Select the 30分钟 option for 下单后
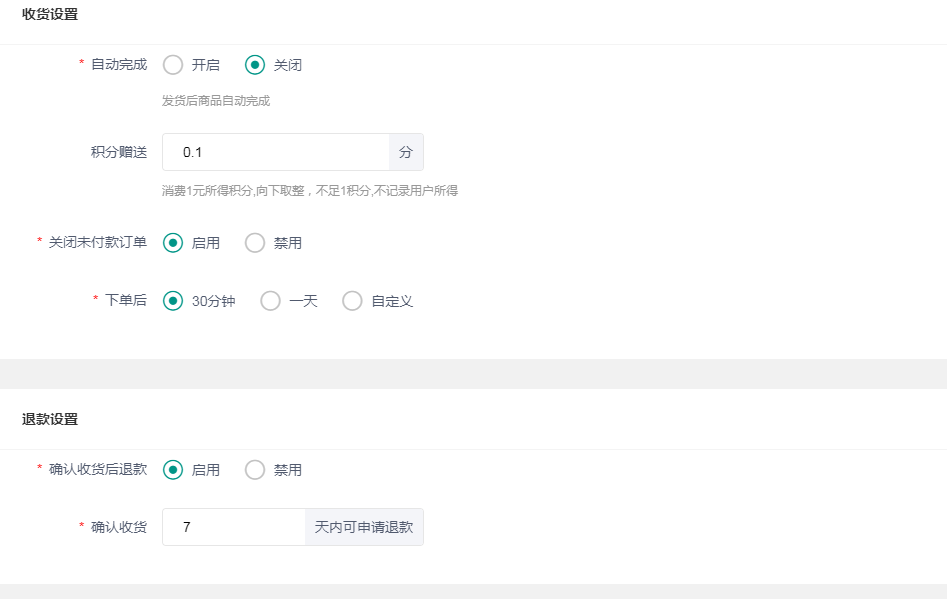The image size is (947, 599). point(173,301)
